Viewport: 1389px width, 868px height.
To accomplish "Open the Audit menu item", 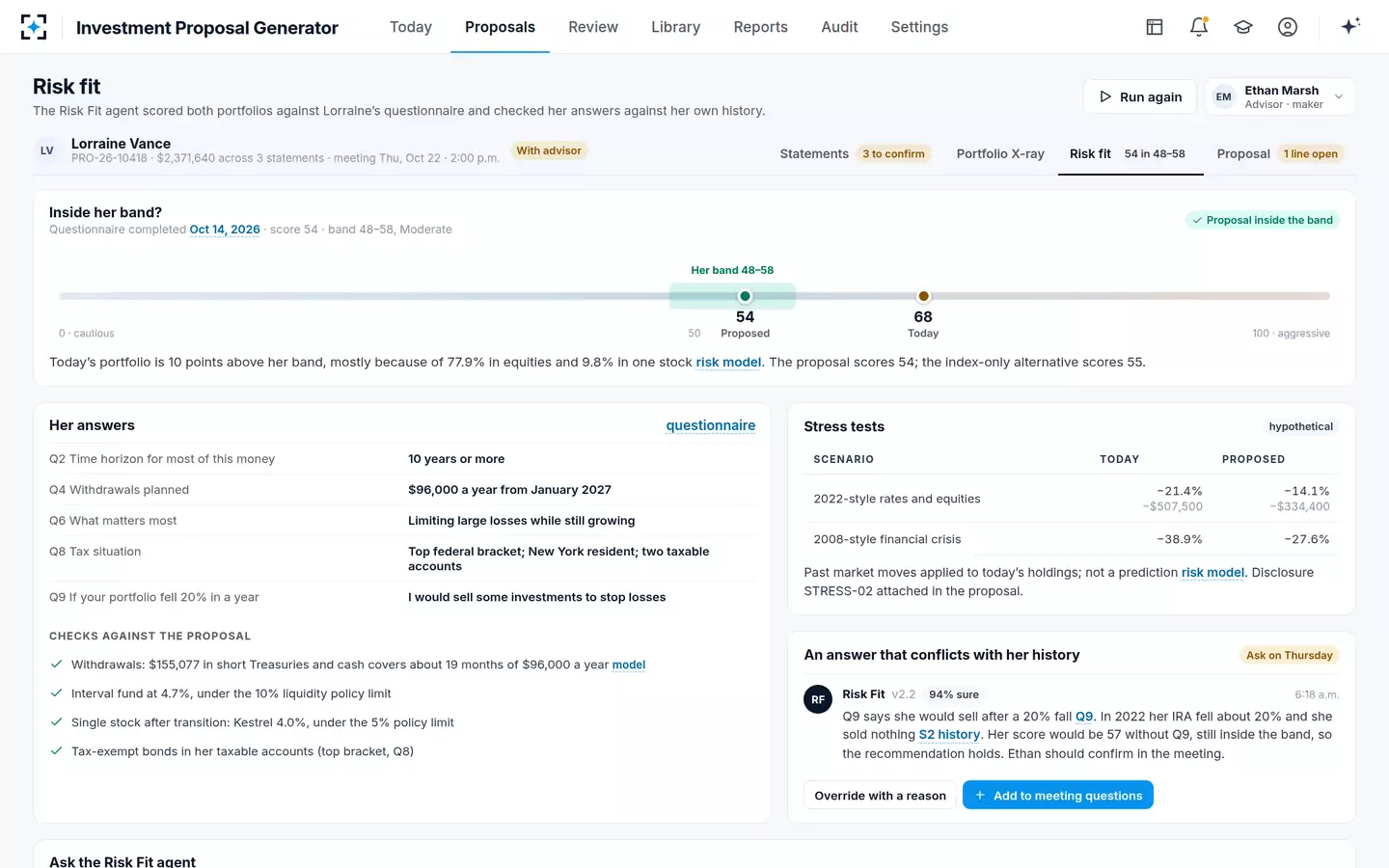I will click(x=839, y=27).
